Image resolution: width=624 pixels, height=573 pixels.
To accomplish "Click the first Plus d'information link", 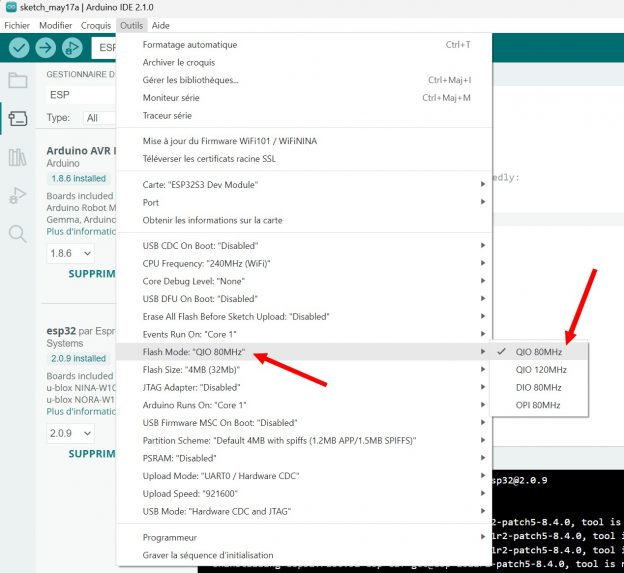I will click(x=82, y=231).
